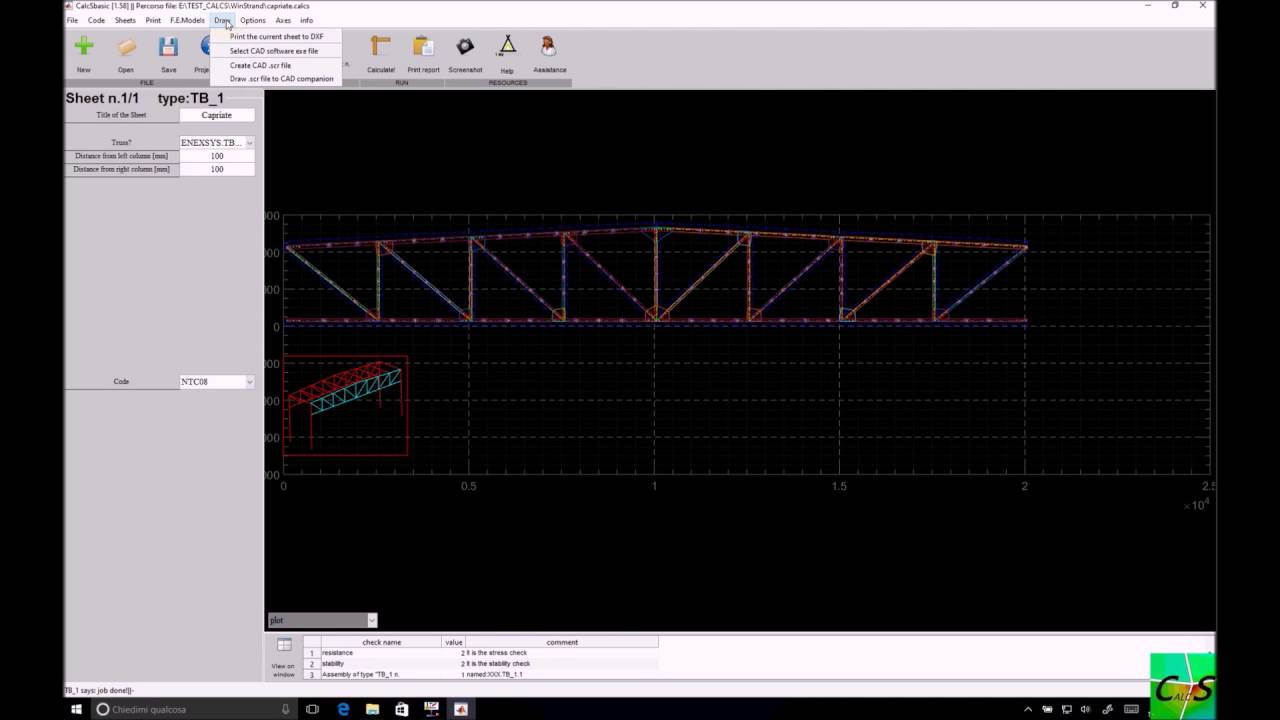Edit Distance from left column value
The width and height of the screenshot is (1280, 720).
217,156
